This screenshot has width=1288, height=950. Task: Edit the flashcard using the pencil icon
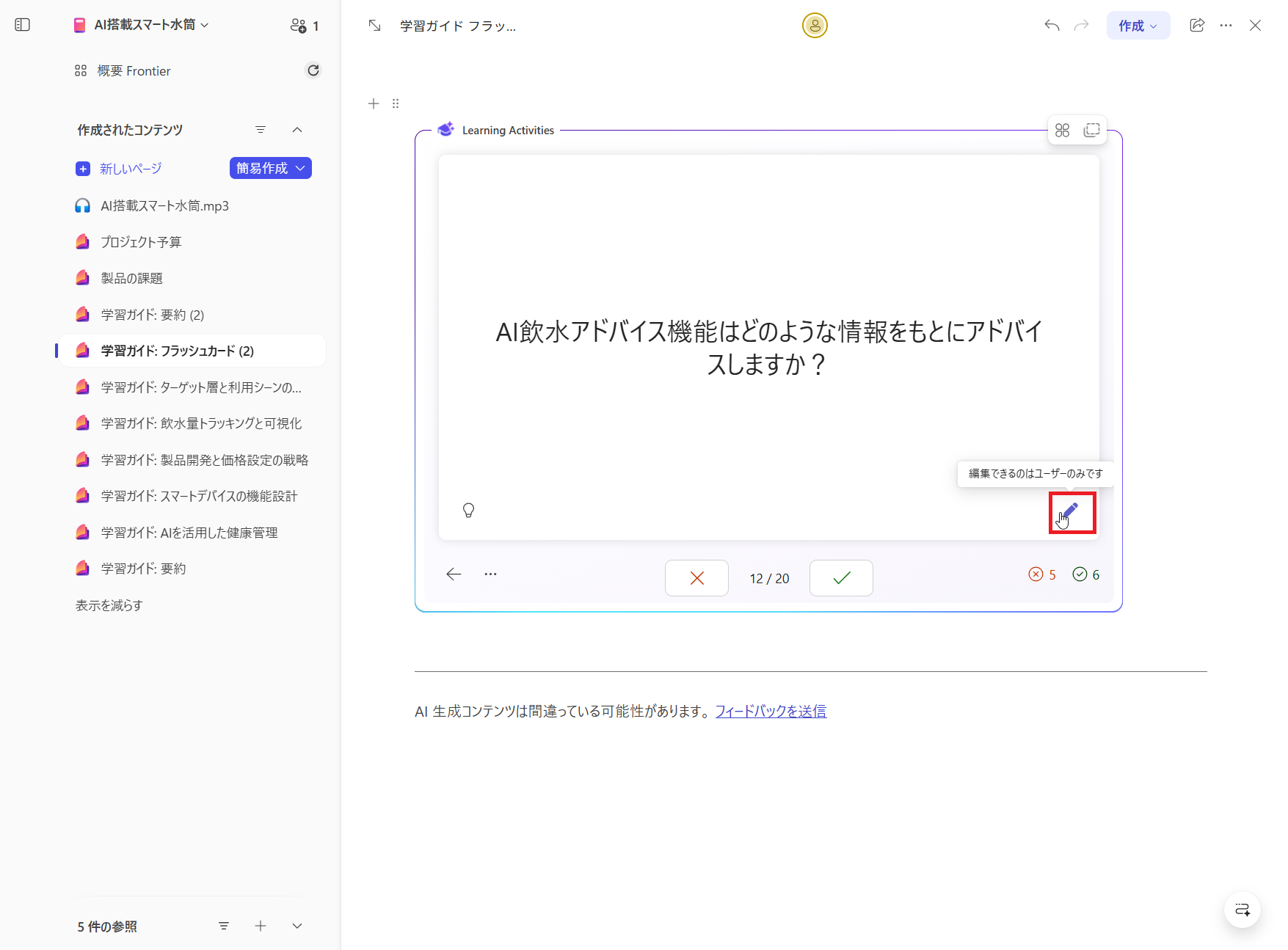coord(1071,513)
